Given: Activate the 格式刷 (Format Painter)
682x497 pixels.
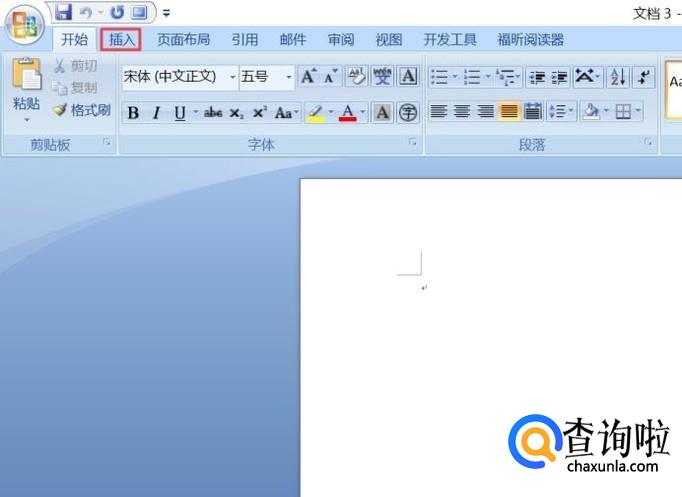Looking at the screenshot, I should (82, 110).
